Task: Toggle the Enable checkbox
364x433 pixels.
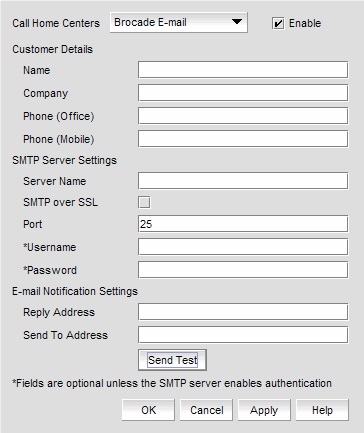Action: [278, 24]
